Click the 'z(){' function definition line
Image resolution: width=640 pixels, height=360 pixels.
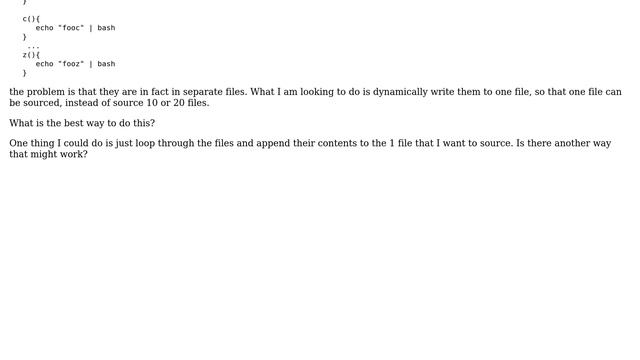click(31, 55)
